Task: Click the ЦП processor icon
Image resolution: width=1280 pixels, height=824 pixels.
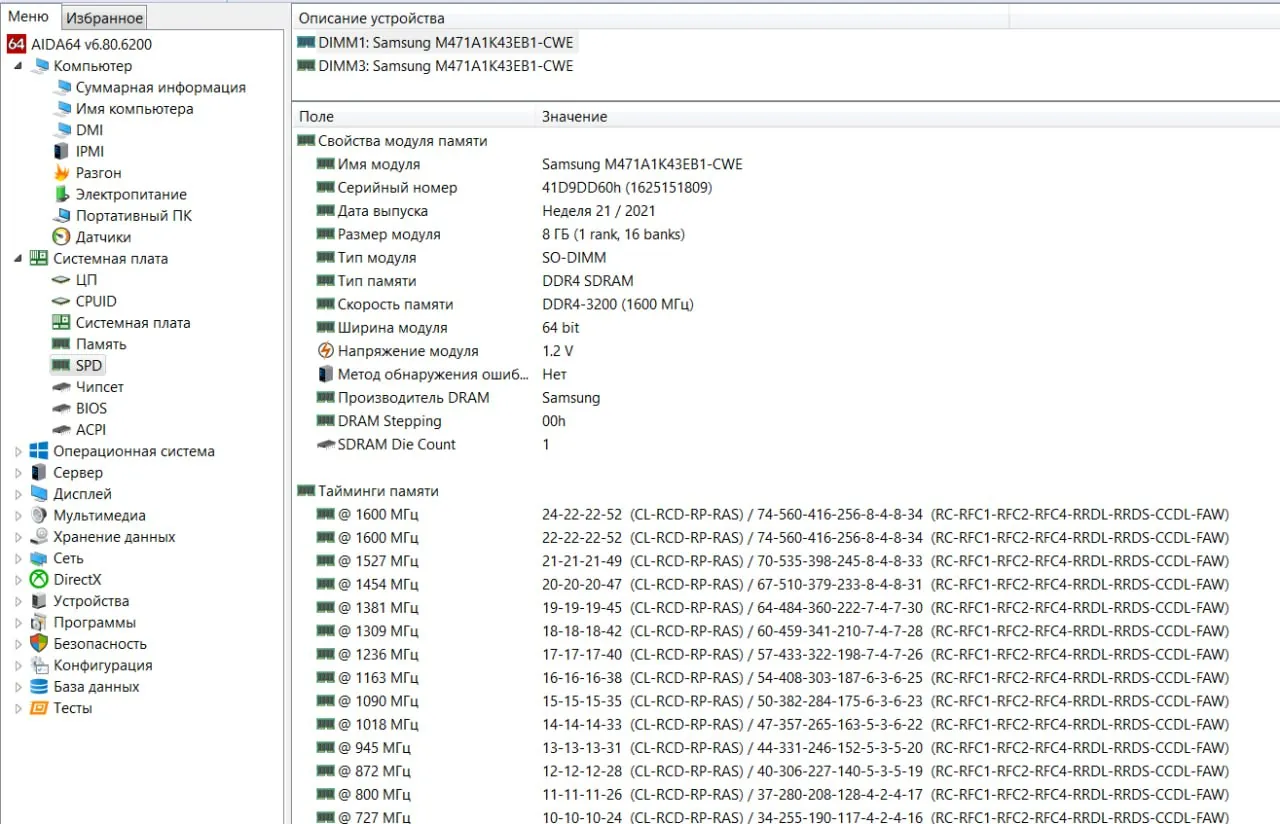Action: [62, 280]
